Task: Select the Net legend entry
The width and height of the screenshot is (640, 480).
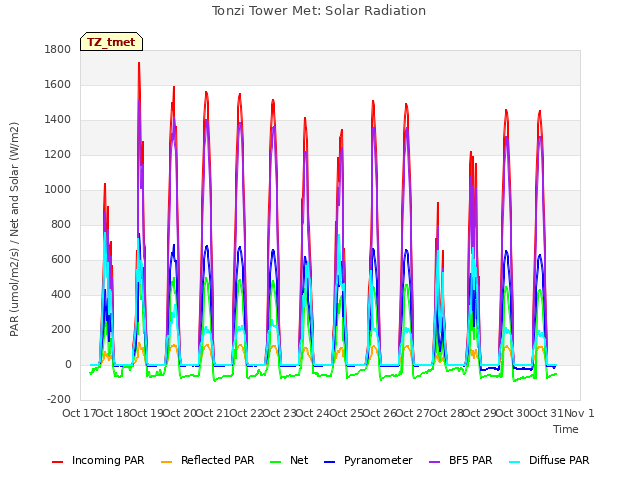Action: coord(289,460)
